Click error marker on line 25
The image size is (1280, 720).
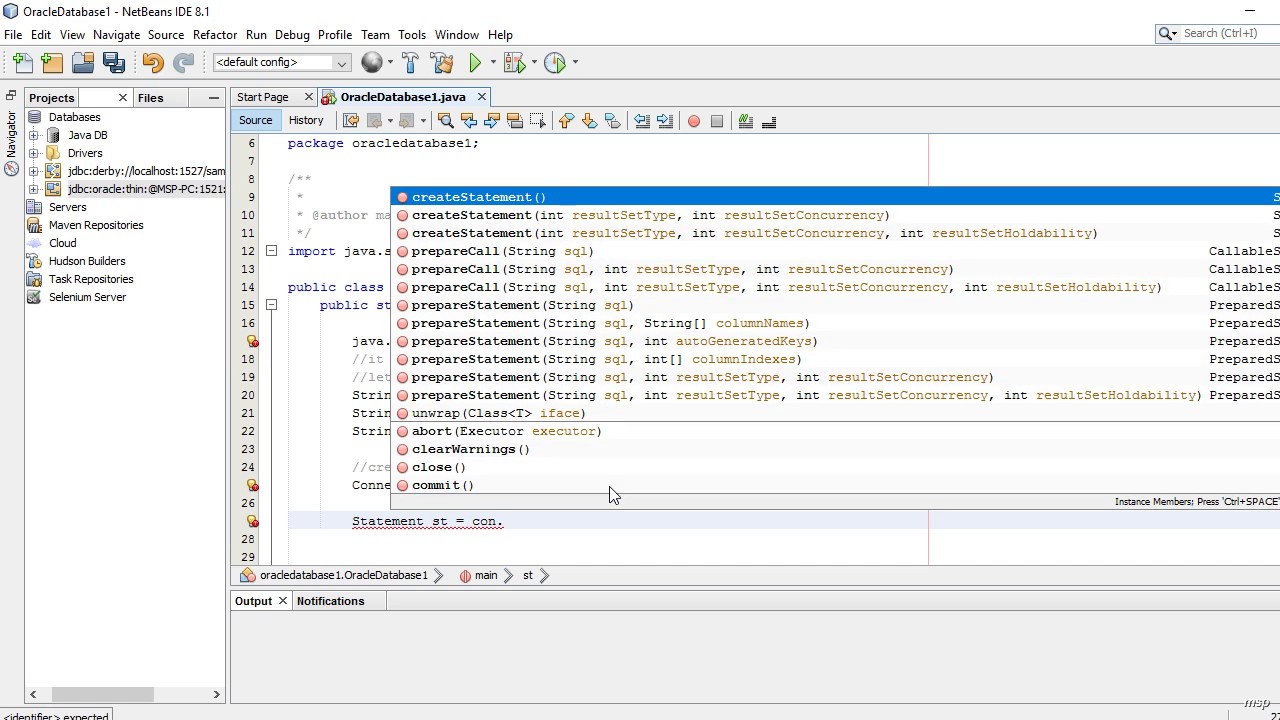point(252,485)
